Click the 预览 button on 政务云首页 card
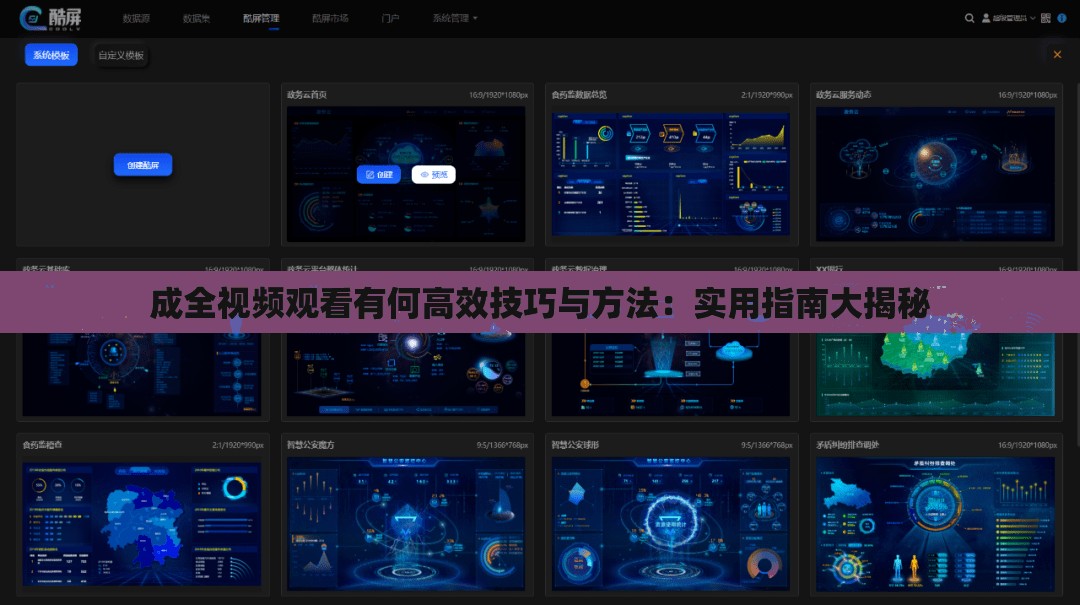Viewport: 1080px width, 605px height. [x=434, y=174]
